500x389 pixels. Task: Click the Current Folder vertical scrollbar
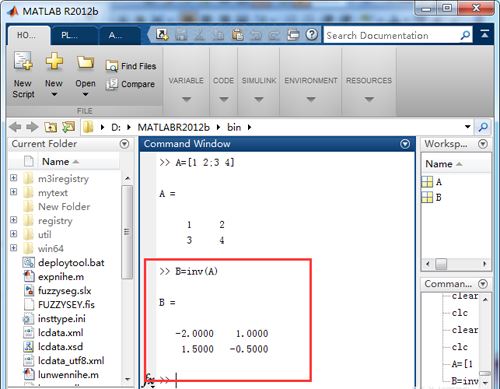point(127,232)
